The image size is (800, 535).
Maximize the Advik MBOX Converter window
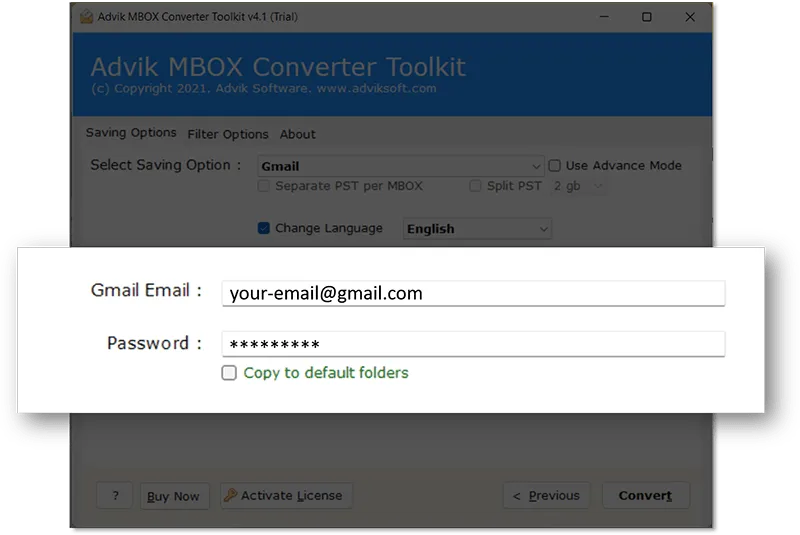(x=646, y=17)
